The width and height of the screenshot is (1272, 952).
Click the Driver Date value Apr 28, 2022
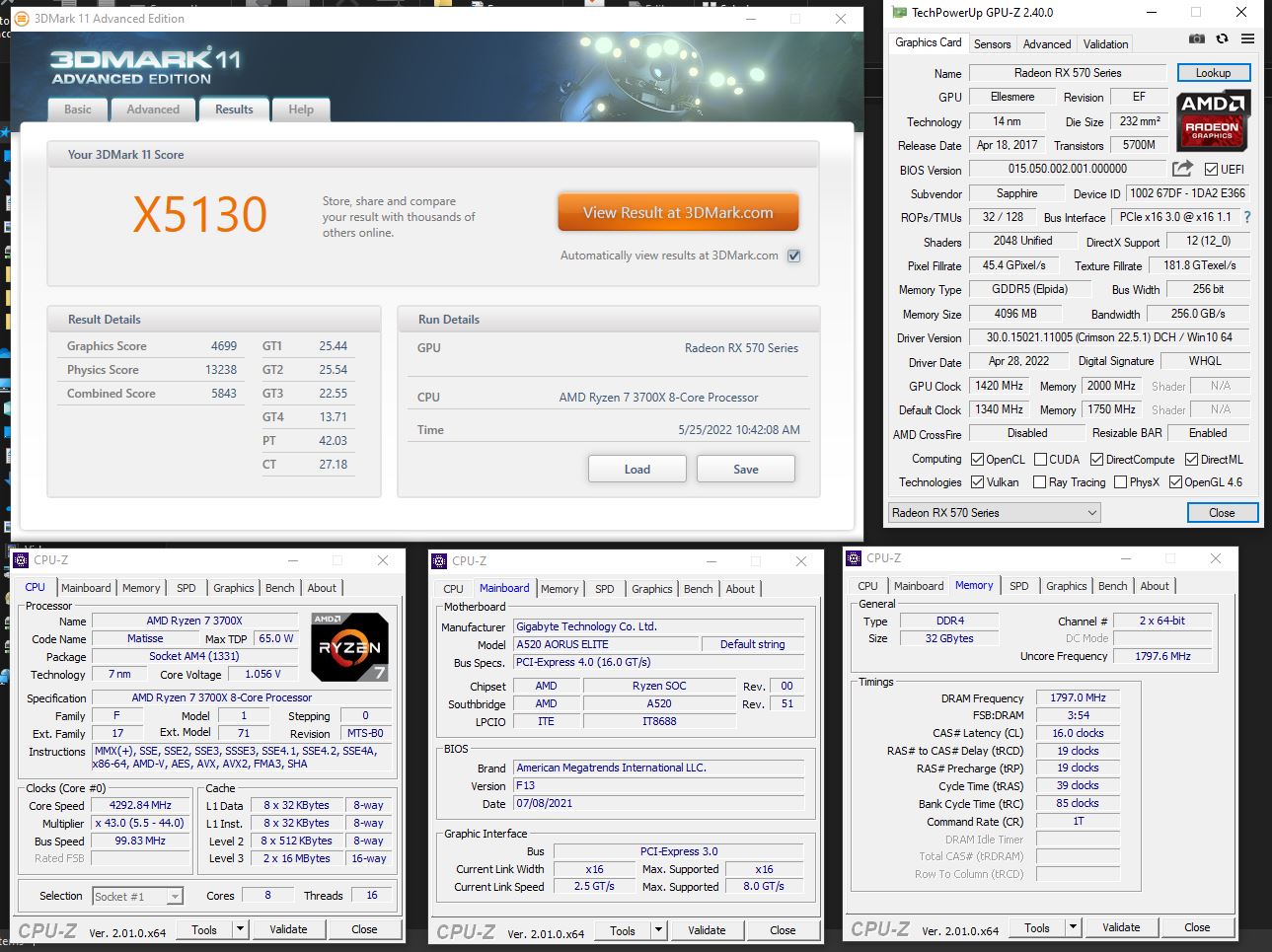[x=1018, y=361]
